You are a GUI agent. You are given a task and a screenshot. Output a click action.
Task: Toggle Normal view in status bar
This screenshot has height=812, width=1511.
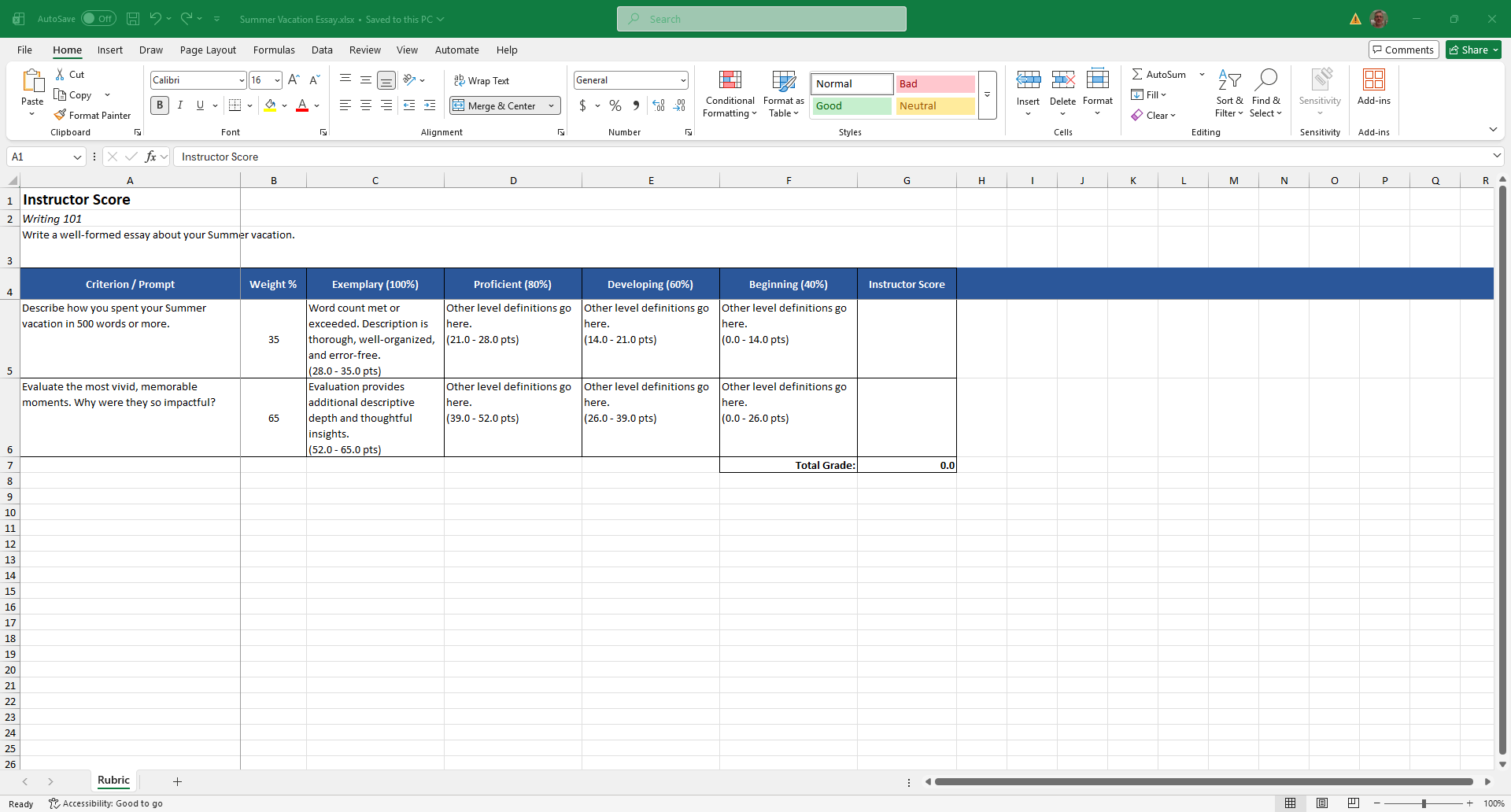point(1291,803)
